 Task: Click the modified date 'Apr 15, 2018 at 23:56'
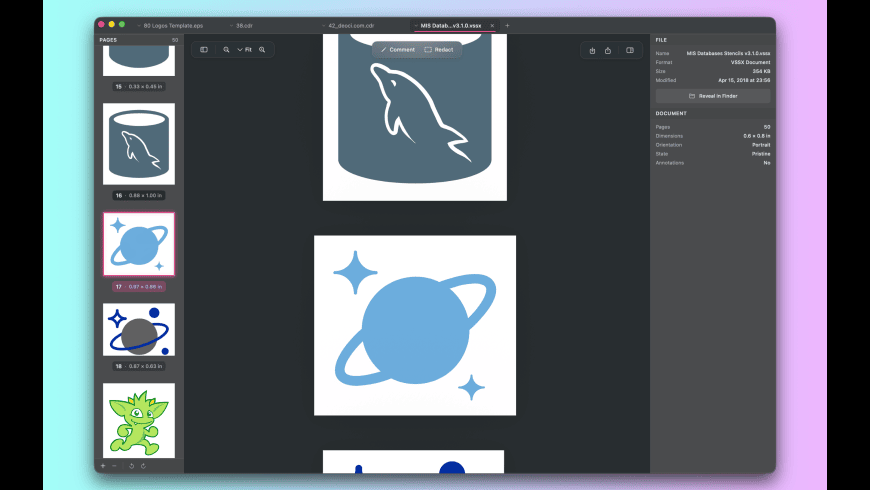744,80
